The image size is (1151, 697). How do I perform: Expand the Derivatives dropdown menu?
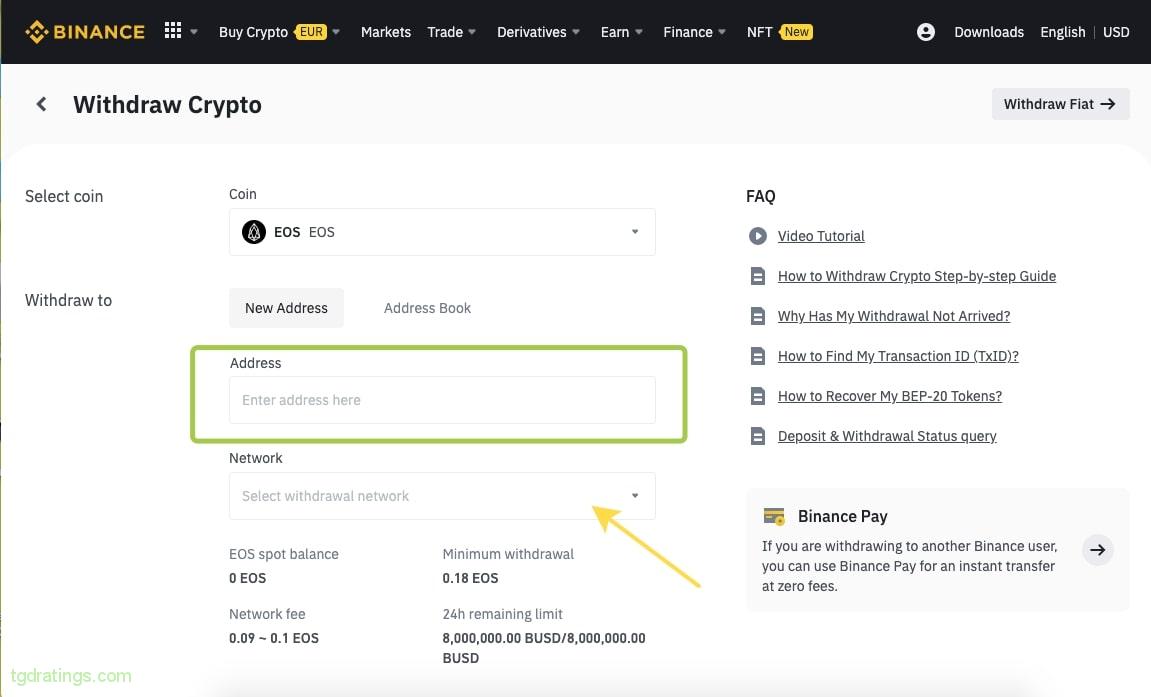[x=538, y=32]
